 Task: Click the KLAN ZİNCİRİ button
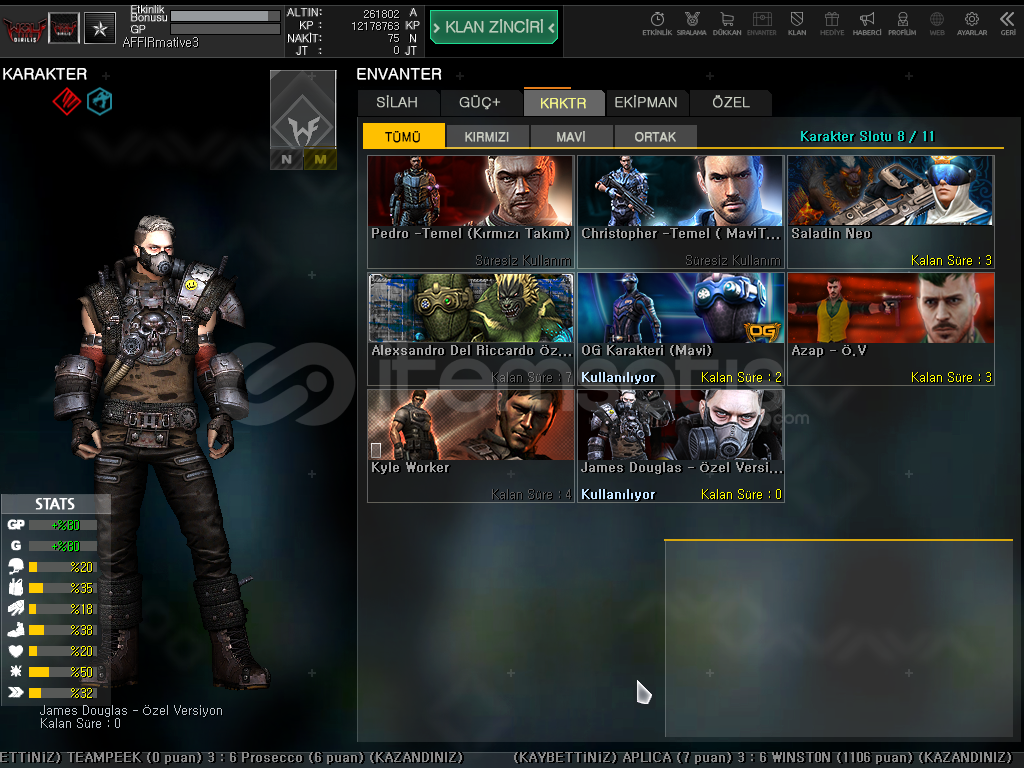494,27
